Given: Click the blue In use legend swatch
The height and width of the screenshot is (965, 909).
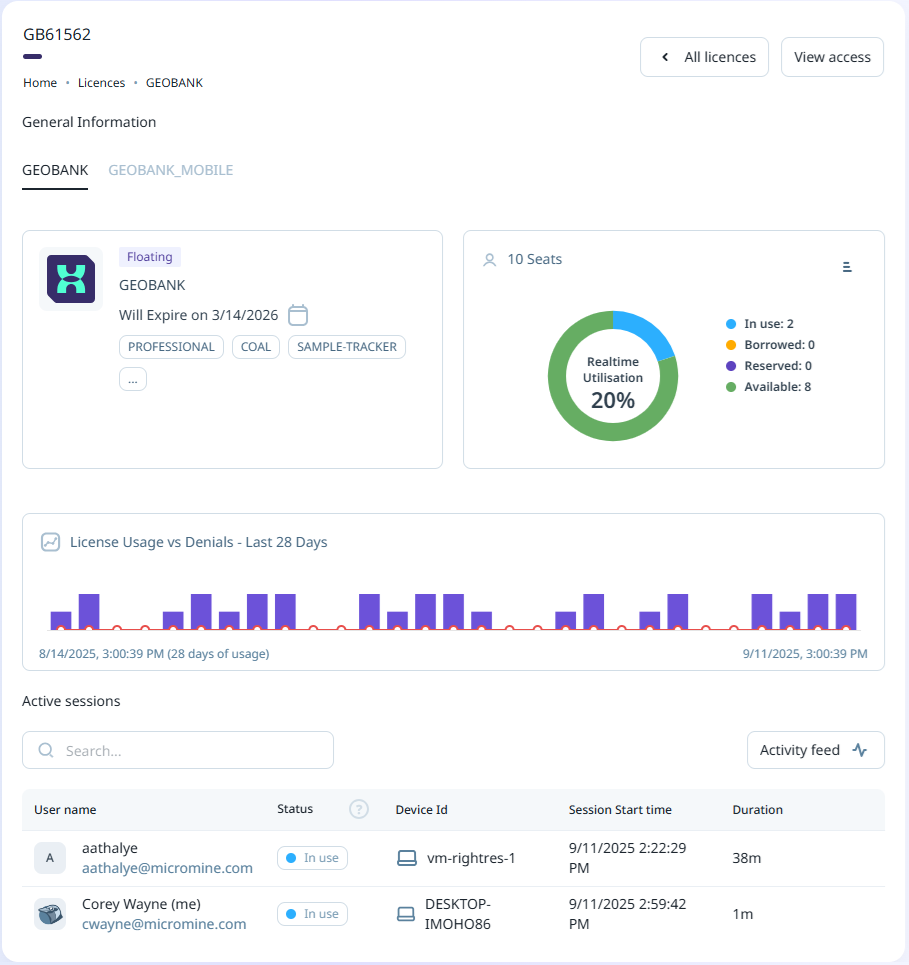Looking at the screenshot, I should (x=732, y=324).
